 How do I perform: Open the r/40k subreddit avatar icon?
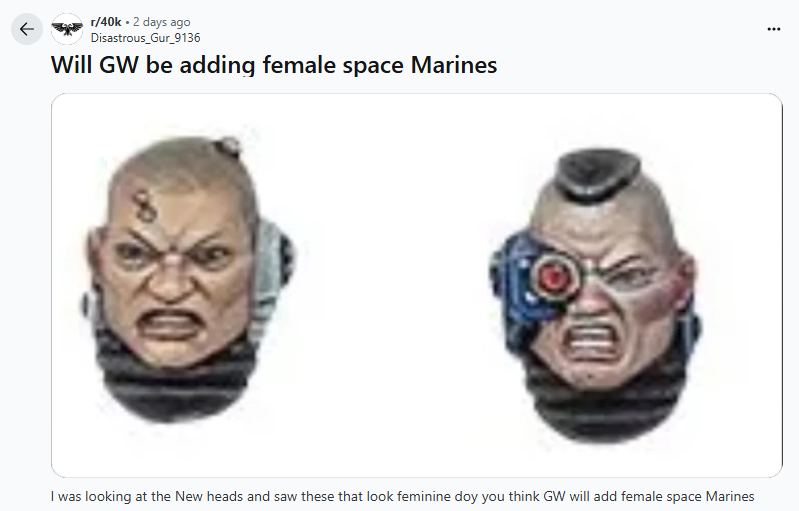[x=67, y=29]
